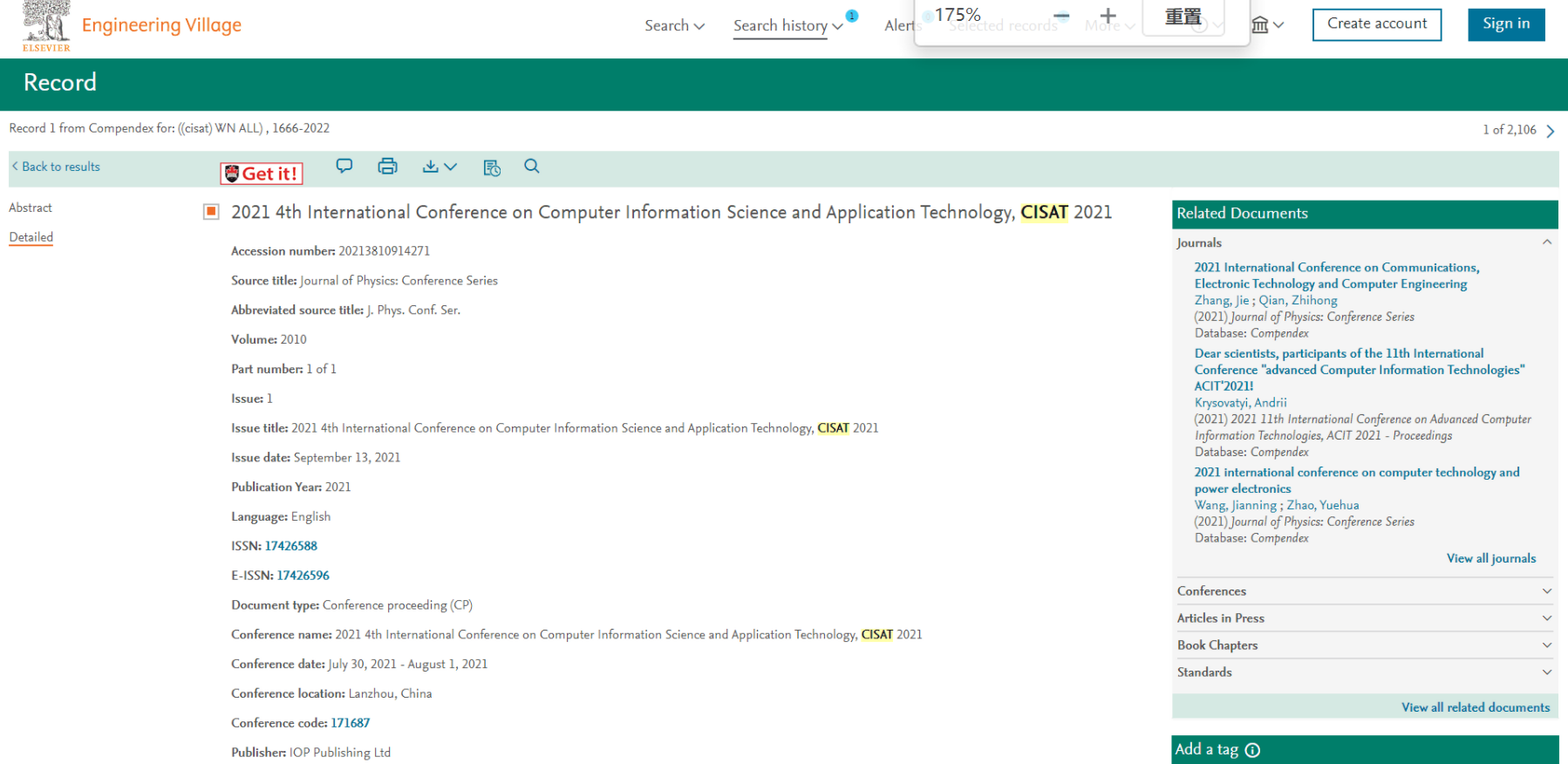
Task: Go to next record arrow
Action: 1550,131
